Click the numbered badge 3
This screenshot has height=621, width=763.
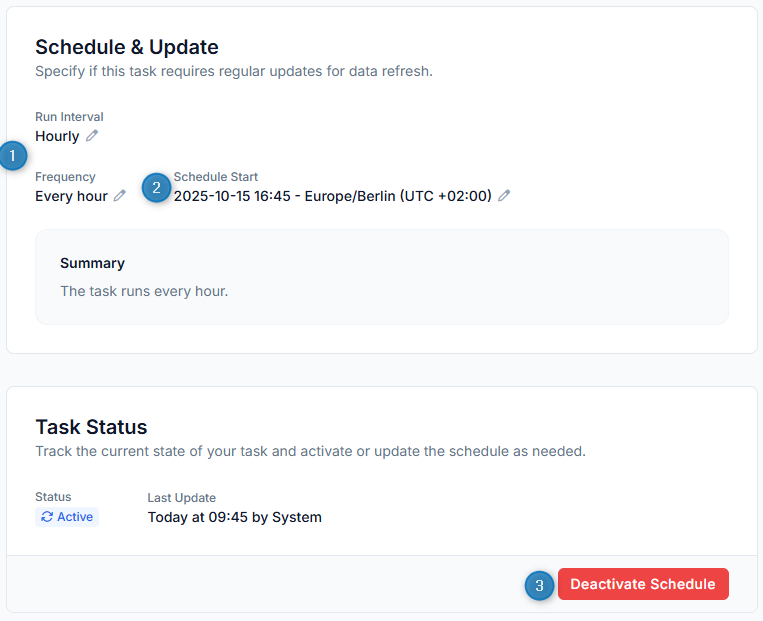[540, 586]
